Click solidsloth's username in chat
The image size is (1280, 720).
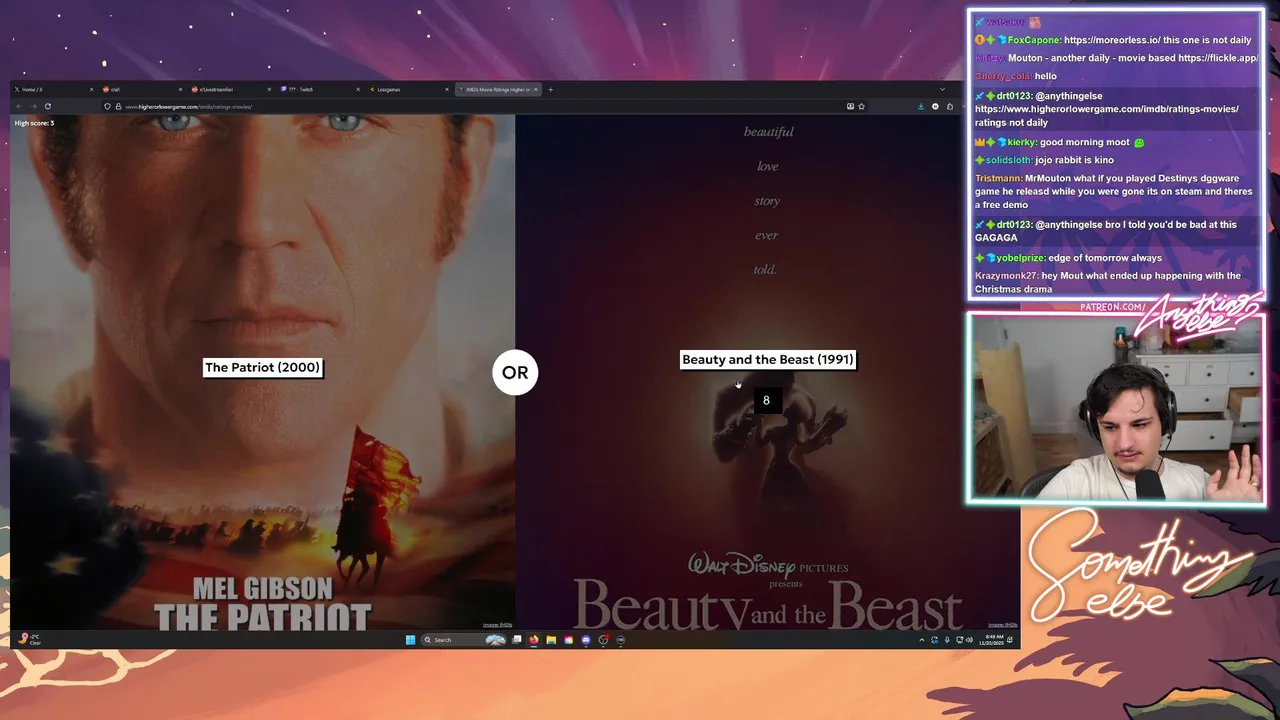(1009, 160)
